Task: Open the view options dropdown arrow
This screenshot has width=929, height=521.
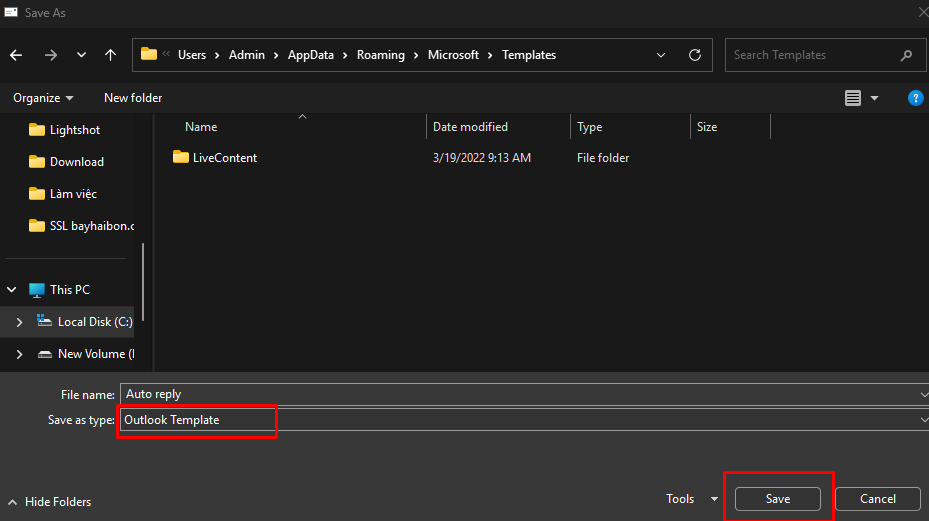Action: [x=874, y=98]
